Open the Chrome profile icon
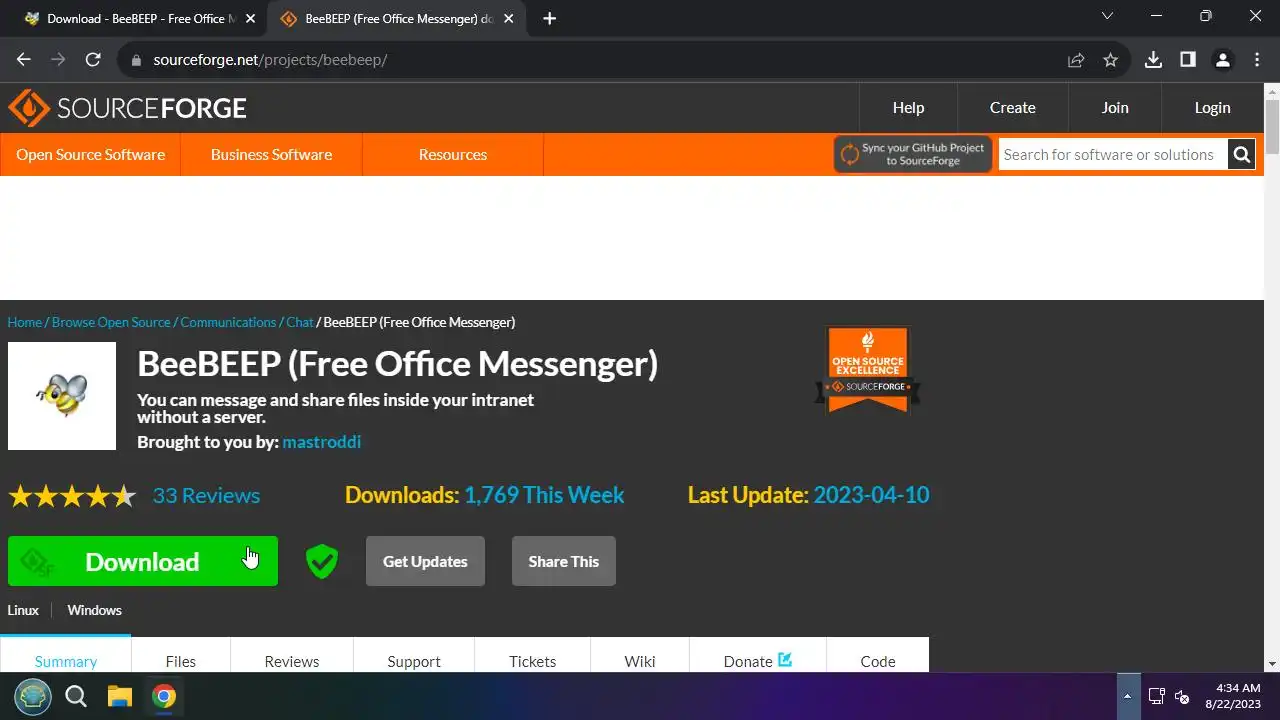This screenshot has height=720, width=1280. tap(1222, 60)
